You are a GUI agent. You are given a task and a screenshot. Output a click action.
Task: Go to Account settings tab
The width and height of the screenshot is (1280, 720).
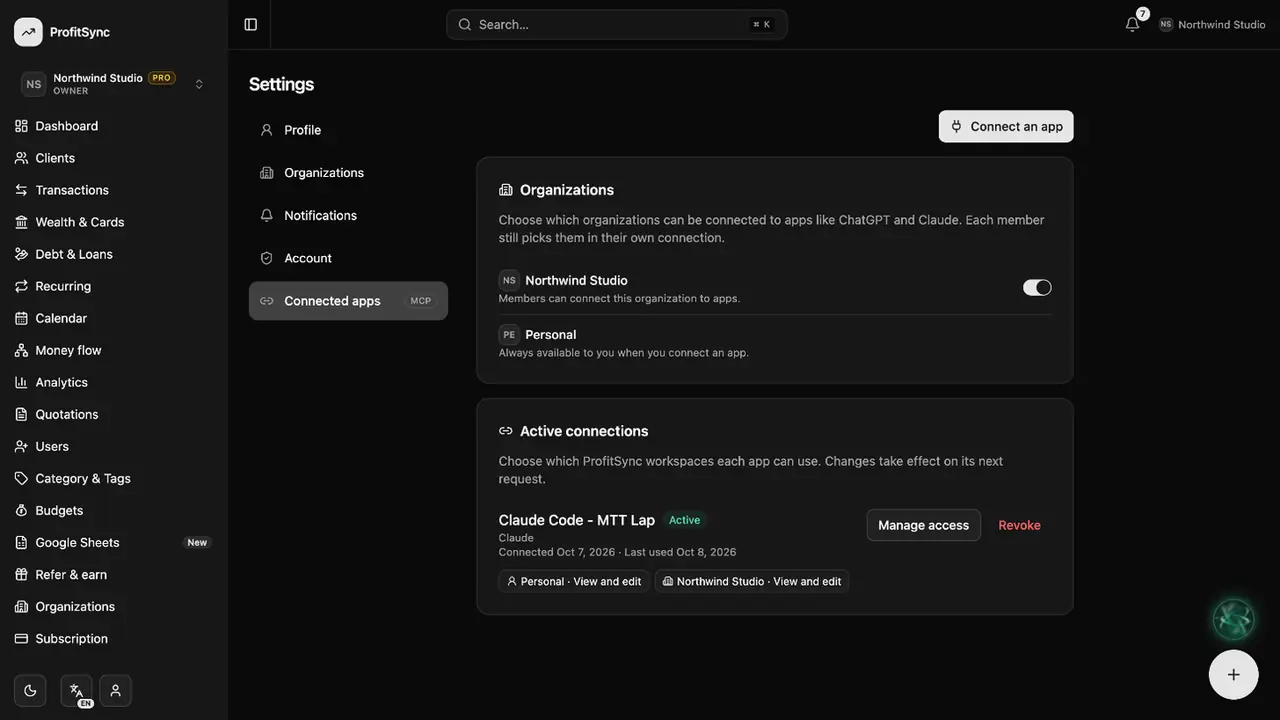[348, 258]
